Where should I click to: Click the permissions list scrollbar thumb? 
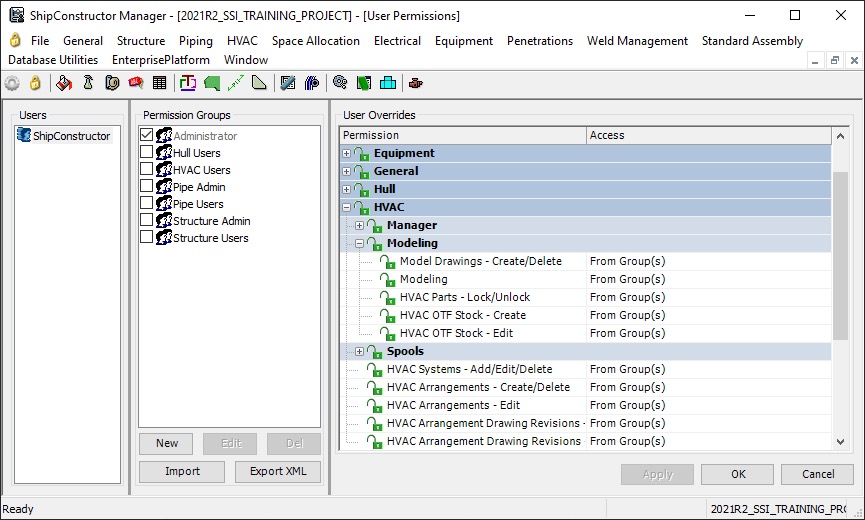click(840, 255)
